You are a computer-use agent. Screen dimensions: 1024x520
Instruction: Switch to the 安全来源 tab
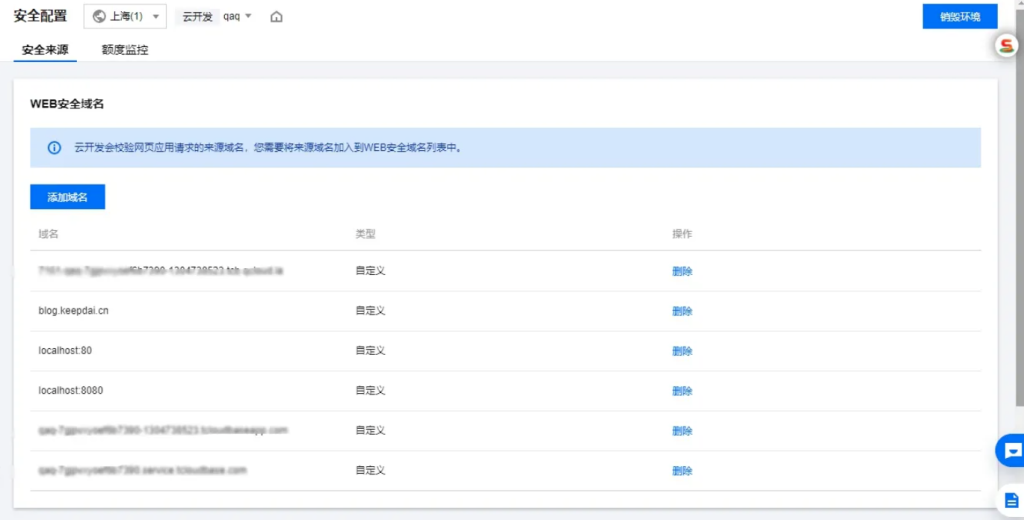pos(45,49)
